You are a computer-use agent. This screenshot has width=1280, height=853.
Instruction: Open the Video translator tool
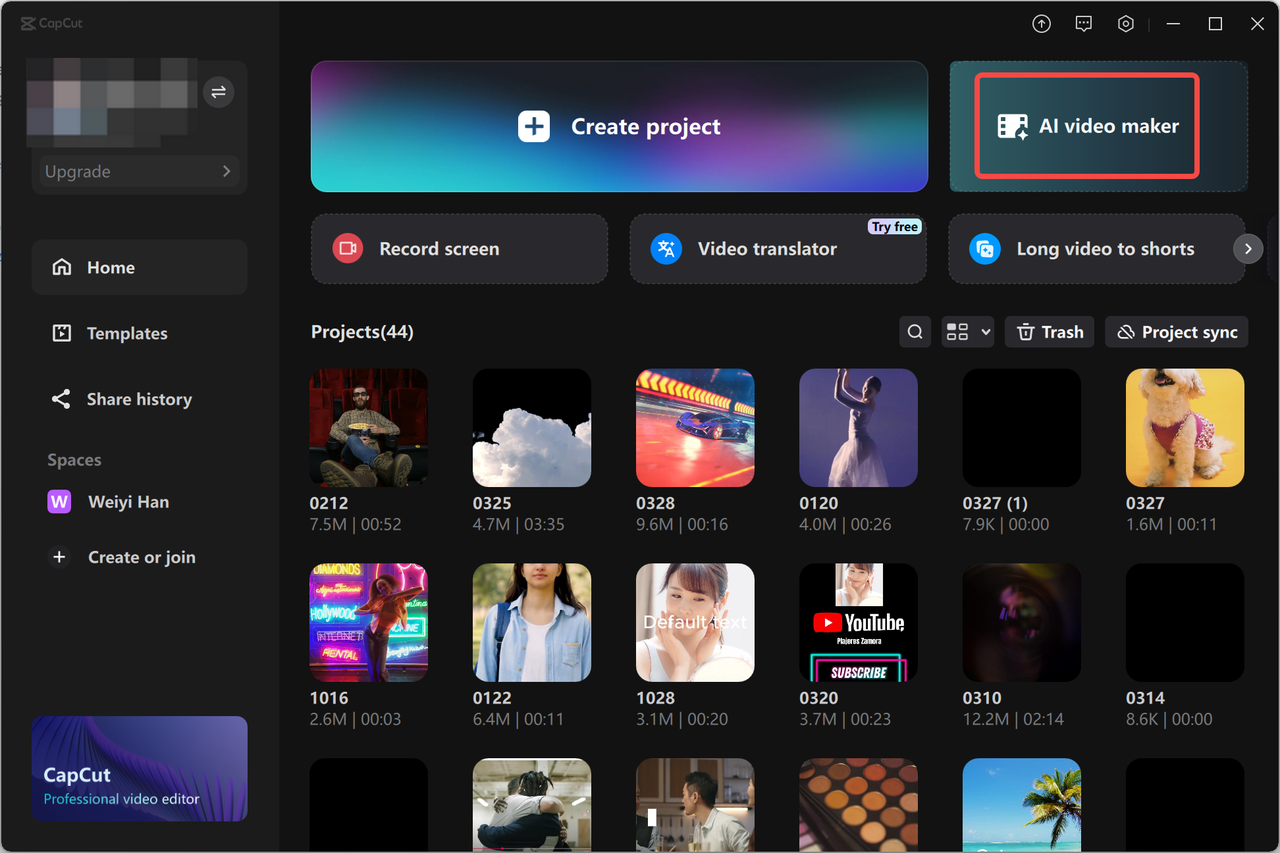pos(777,248)
